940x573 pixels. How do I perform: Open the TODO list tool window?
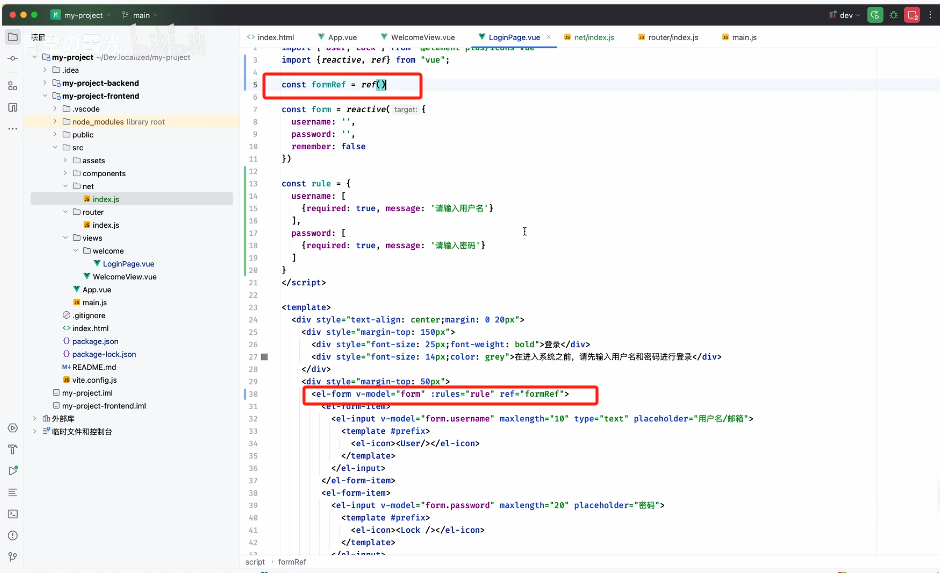(12, 492)
